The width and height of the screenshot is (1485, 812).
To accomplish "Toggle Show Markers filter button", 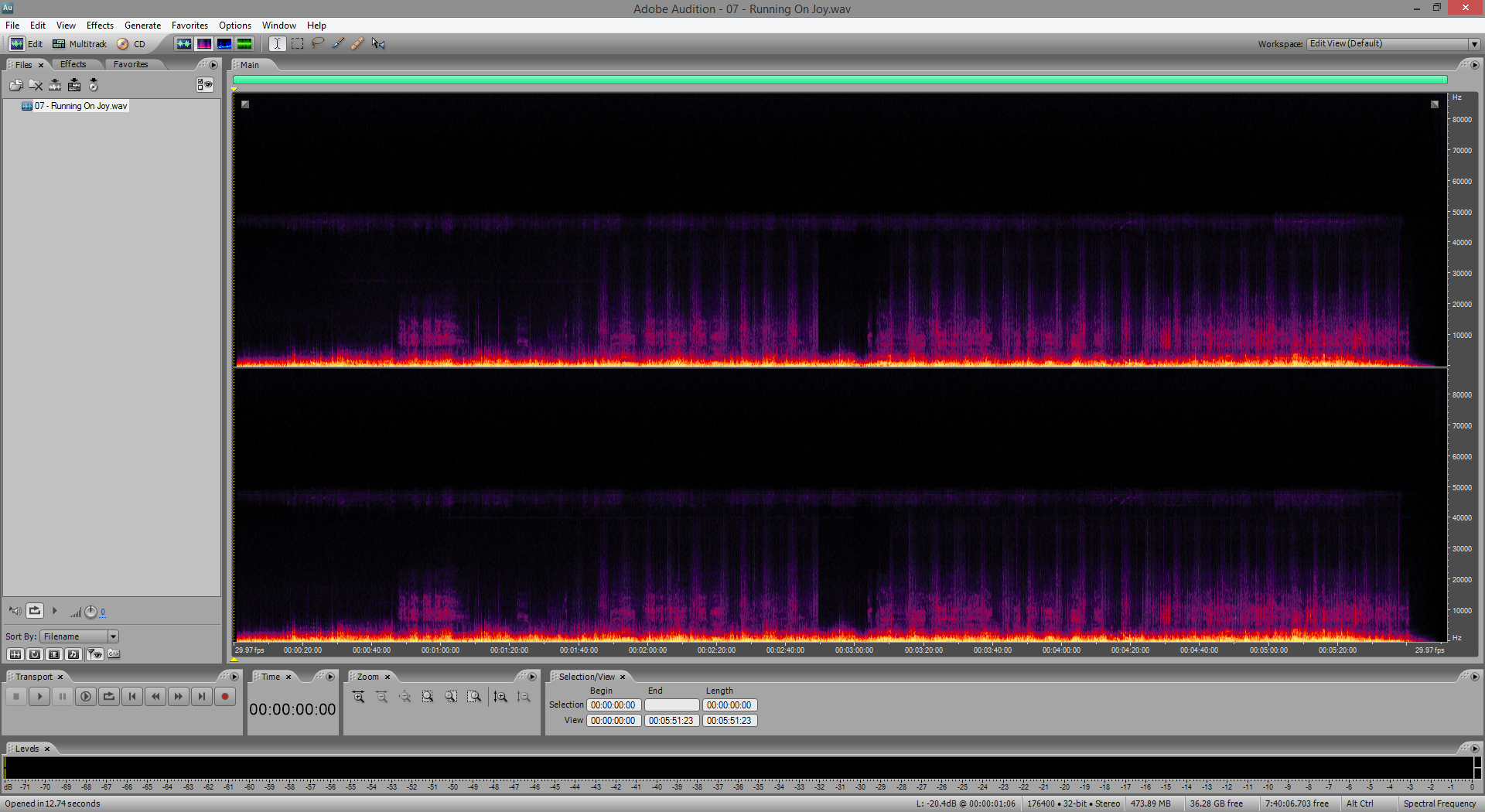I will pyautogui.click(x=94, y=654).
